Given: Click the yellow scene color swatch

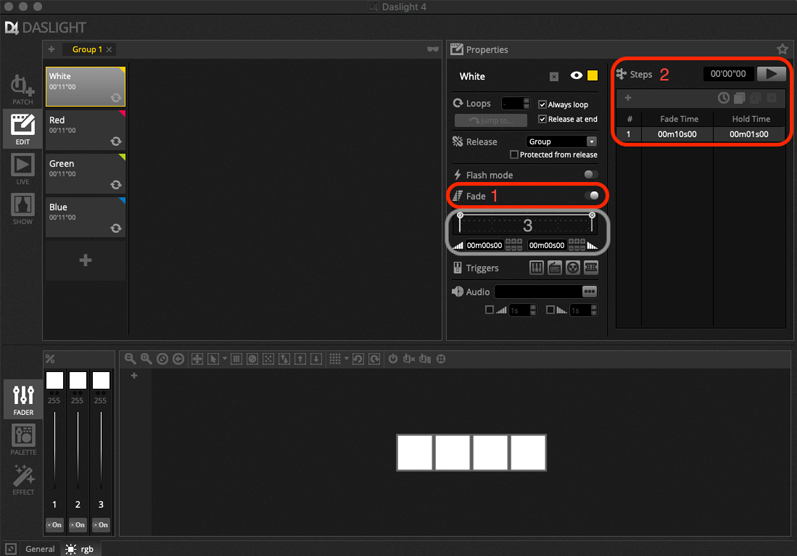Looking at the screenshot, I should coord(592,75).
